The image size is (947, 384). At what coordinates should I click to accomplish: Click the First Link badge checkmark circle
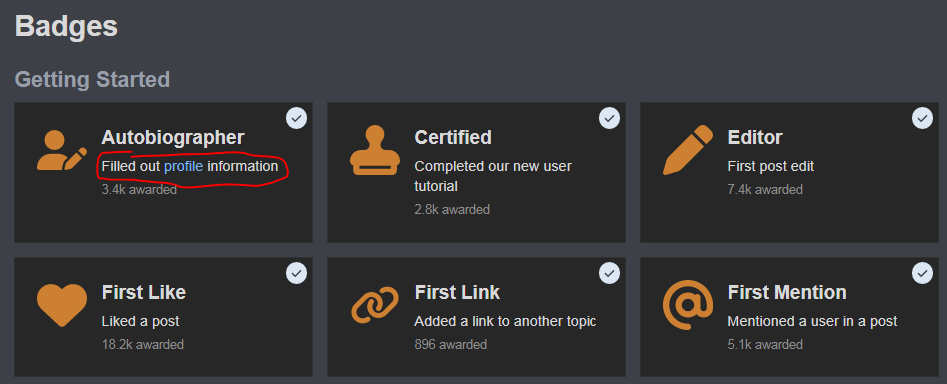tap(609, 274)
